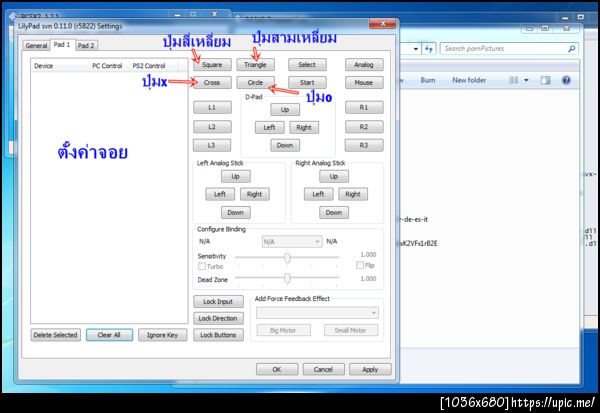This screenshot has width=600, height=413.
Task: Confirm settings with OK button
Action: (277, 370)
